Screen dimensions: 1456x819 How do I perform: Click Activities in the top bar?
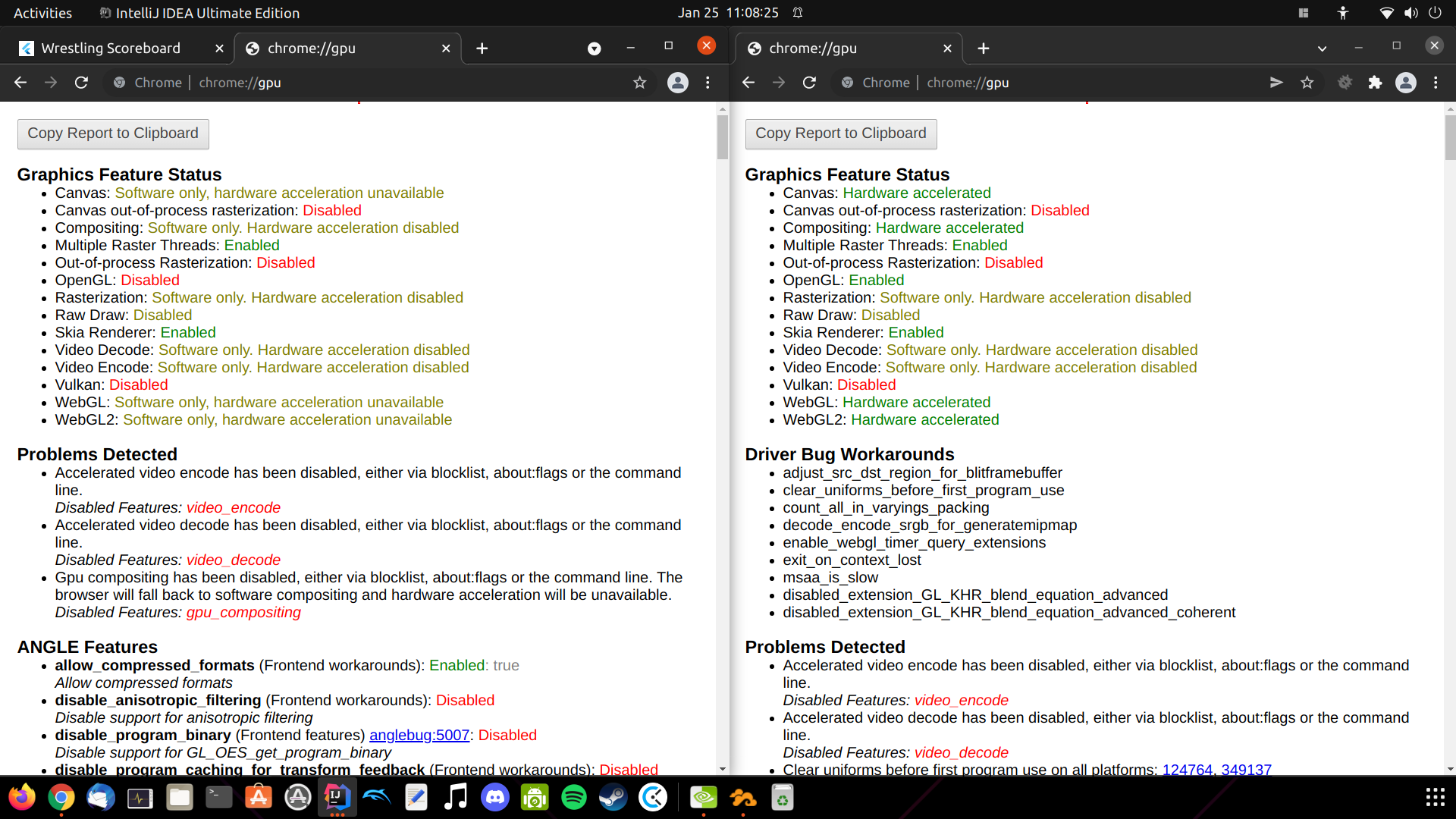[x=42, y=13]
